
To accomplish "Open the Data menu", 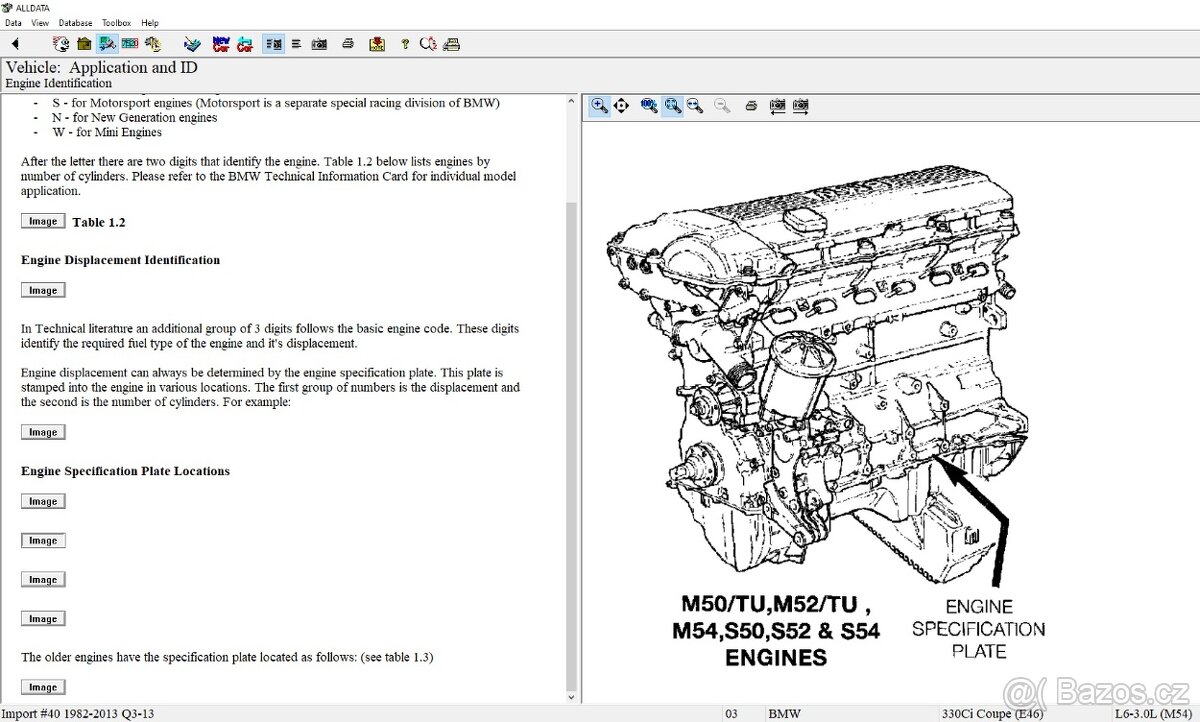I will pos(13,22).
